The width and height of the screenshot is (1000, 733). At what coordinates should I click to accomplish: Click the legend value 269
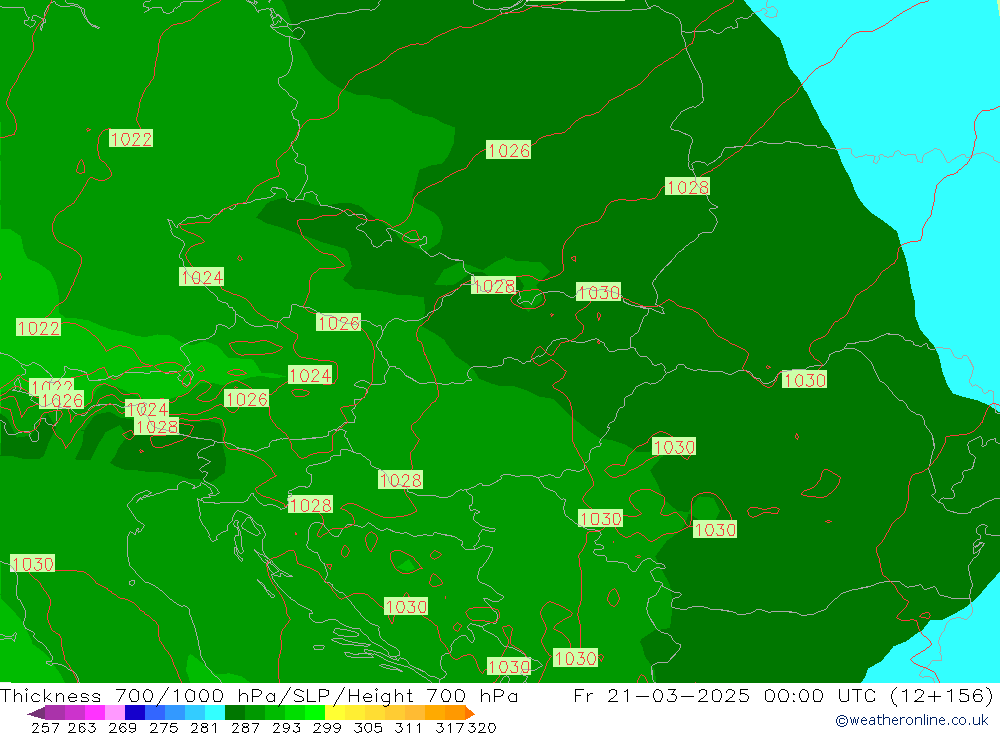(x=122, y=727)
